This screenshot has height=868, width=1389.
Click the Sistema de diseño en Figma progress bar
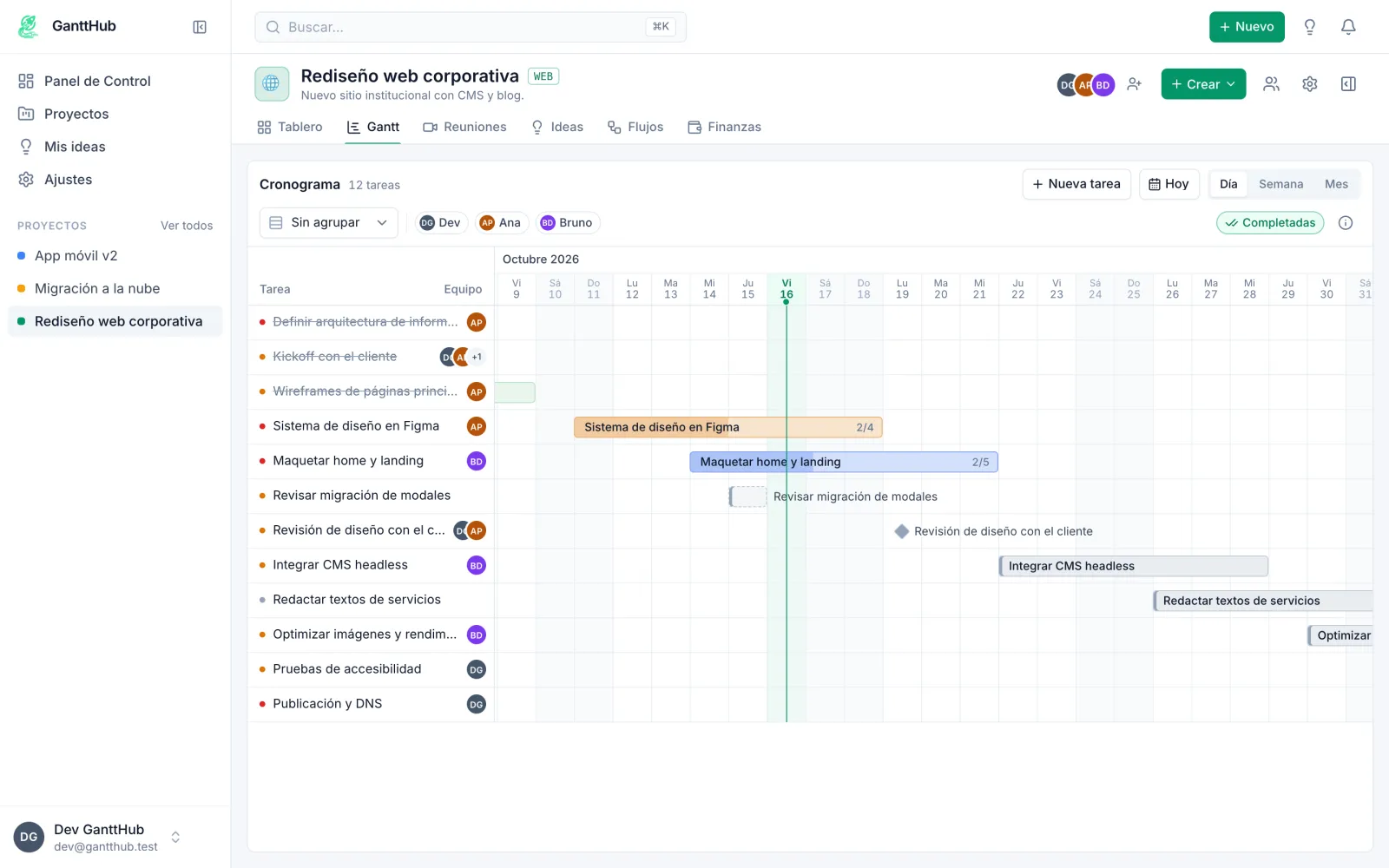click(727, 427)
